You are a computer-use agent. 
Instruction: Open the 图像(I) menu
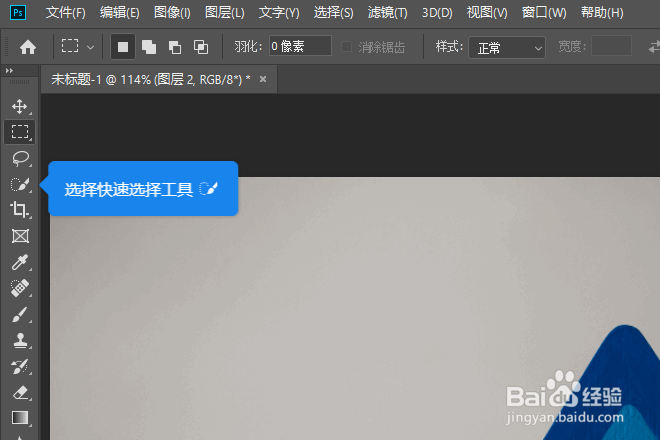coord(172,13)
